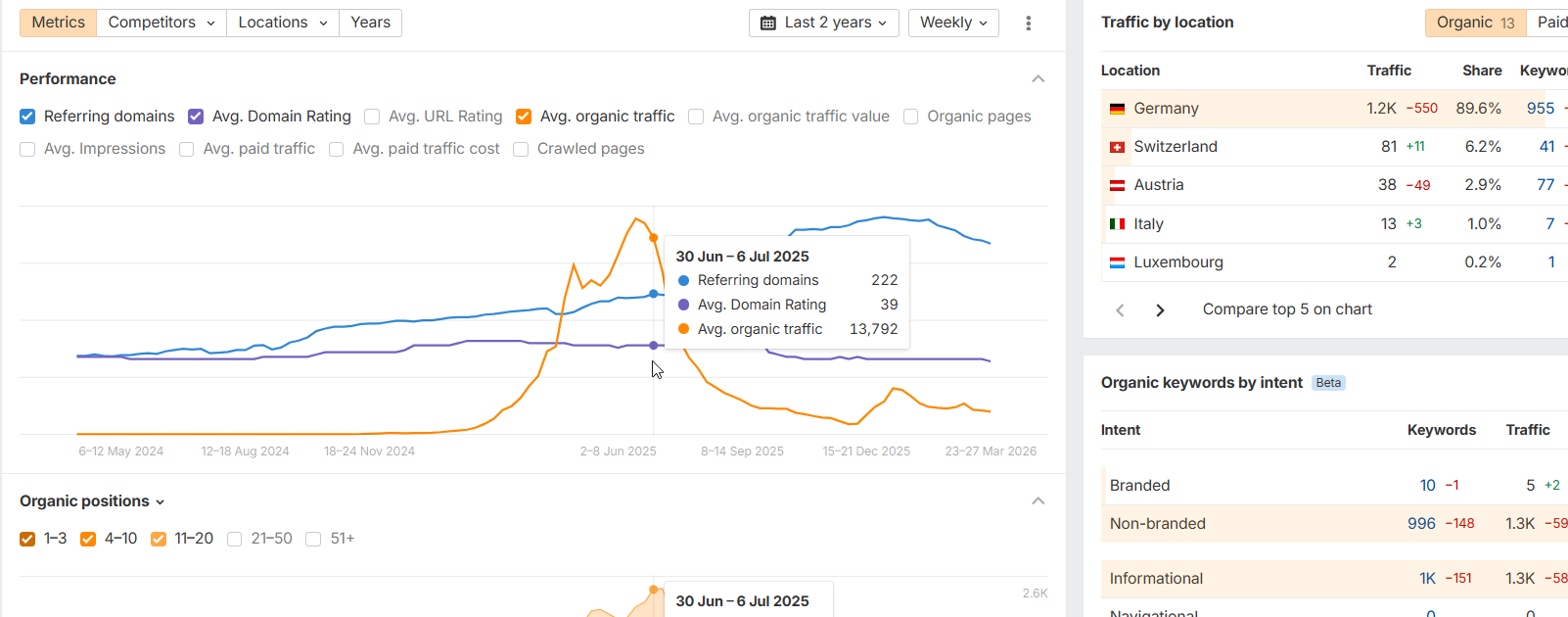The height and width of the screenshot is (617, 1568).
Task: Open the Last 2 years dropdown
Action: [x=824, y=23]
